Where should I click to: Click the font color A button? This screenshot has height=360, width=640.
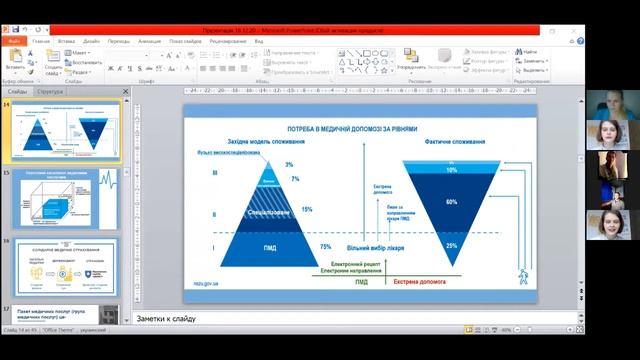pos(188,68)
